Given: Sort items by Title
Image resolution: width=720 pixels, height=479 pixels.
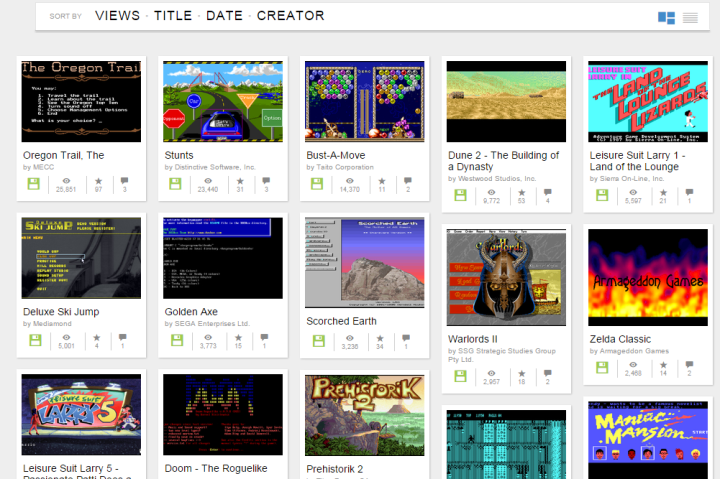Looking at the screenshot, I should 174,16.
